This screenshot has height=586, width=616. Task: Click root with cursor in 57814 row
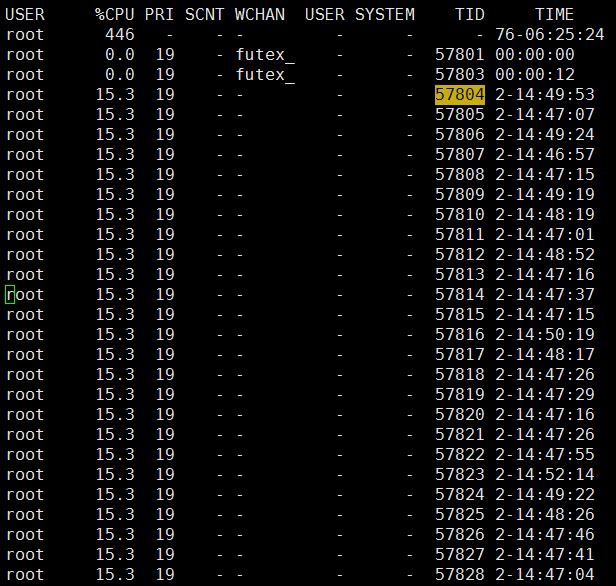(x=25, y=295)
